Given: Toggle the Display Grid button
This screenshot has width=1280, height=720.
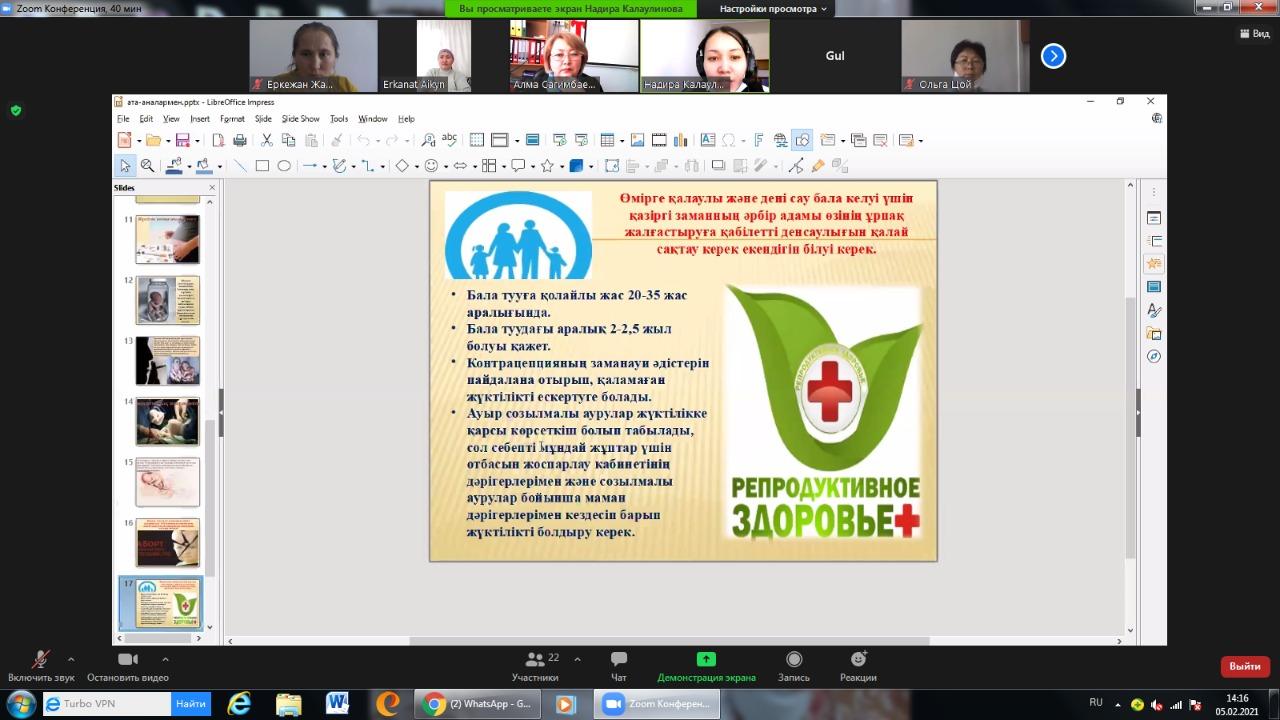Looking at the screenshot, I should (477, 140).
